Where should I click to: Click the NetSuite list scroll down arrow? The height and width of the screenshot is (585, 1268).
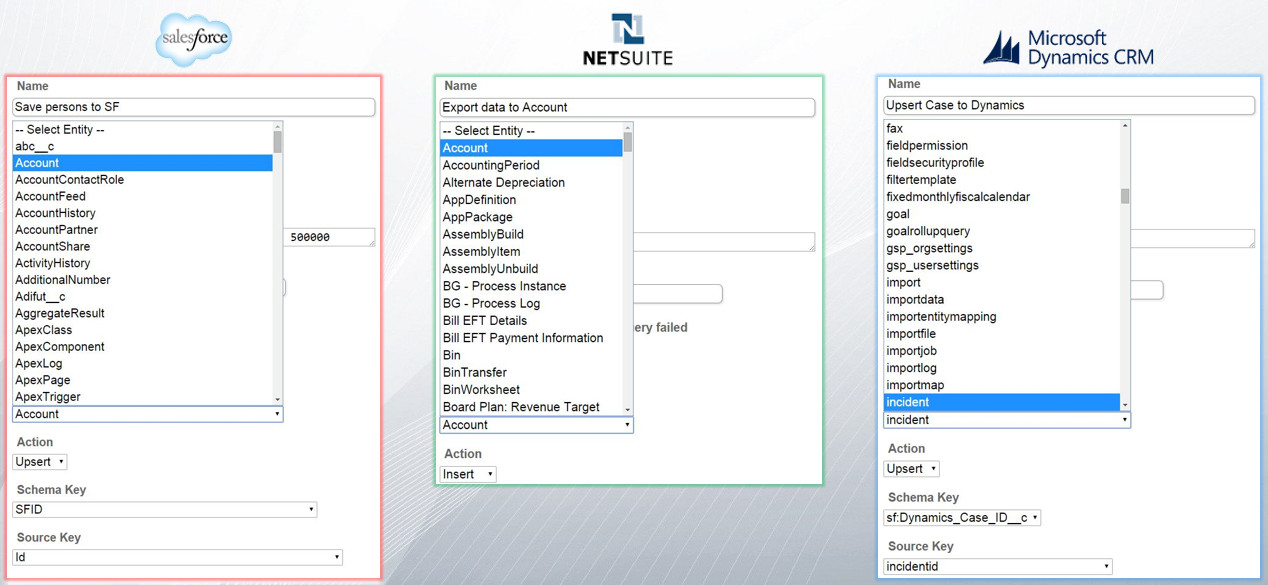point(628,409)
